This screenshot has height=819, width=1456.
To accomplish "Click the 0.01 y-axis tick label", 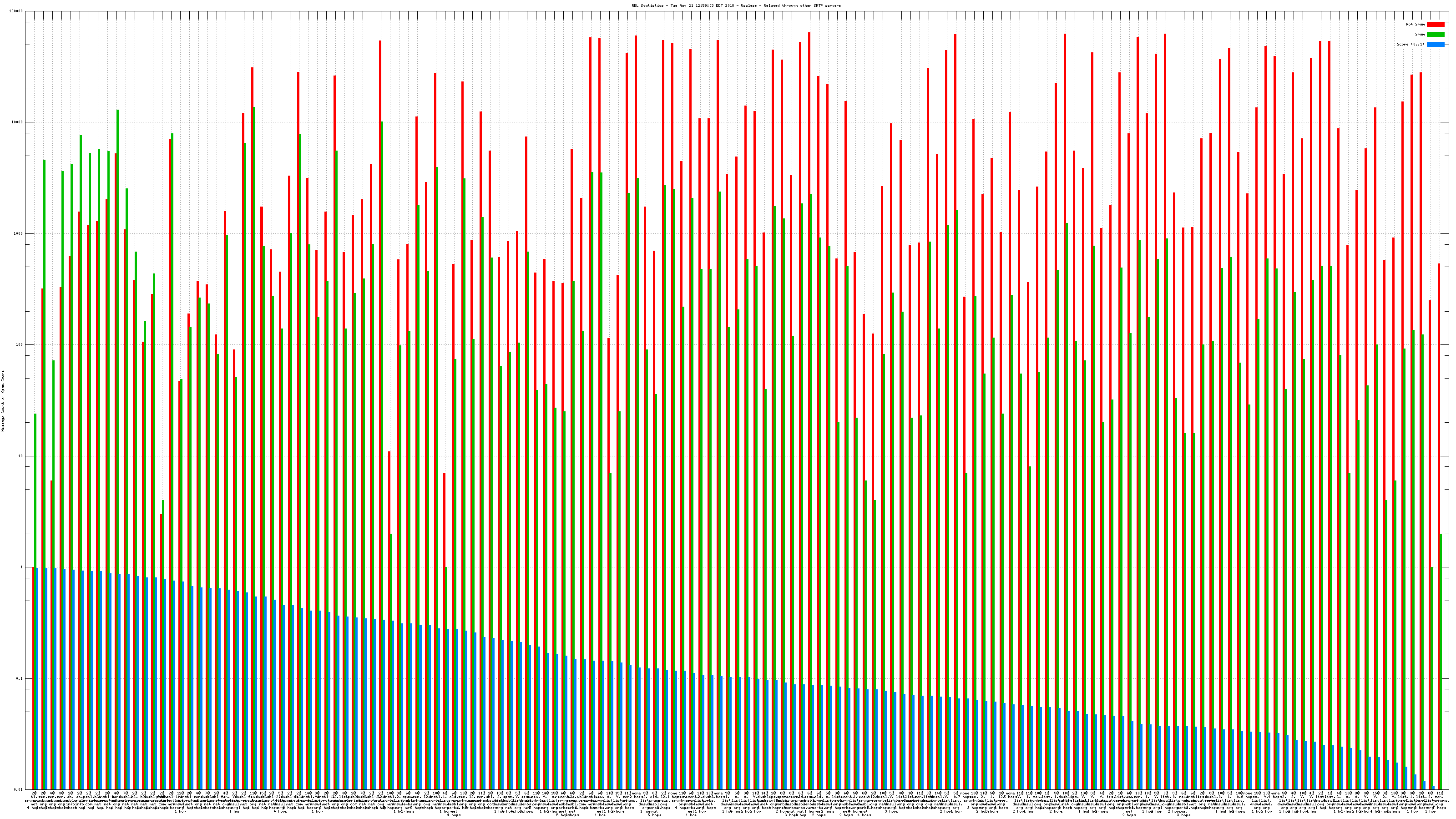I will point(19,789).
